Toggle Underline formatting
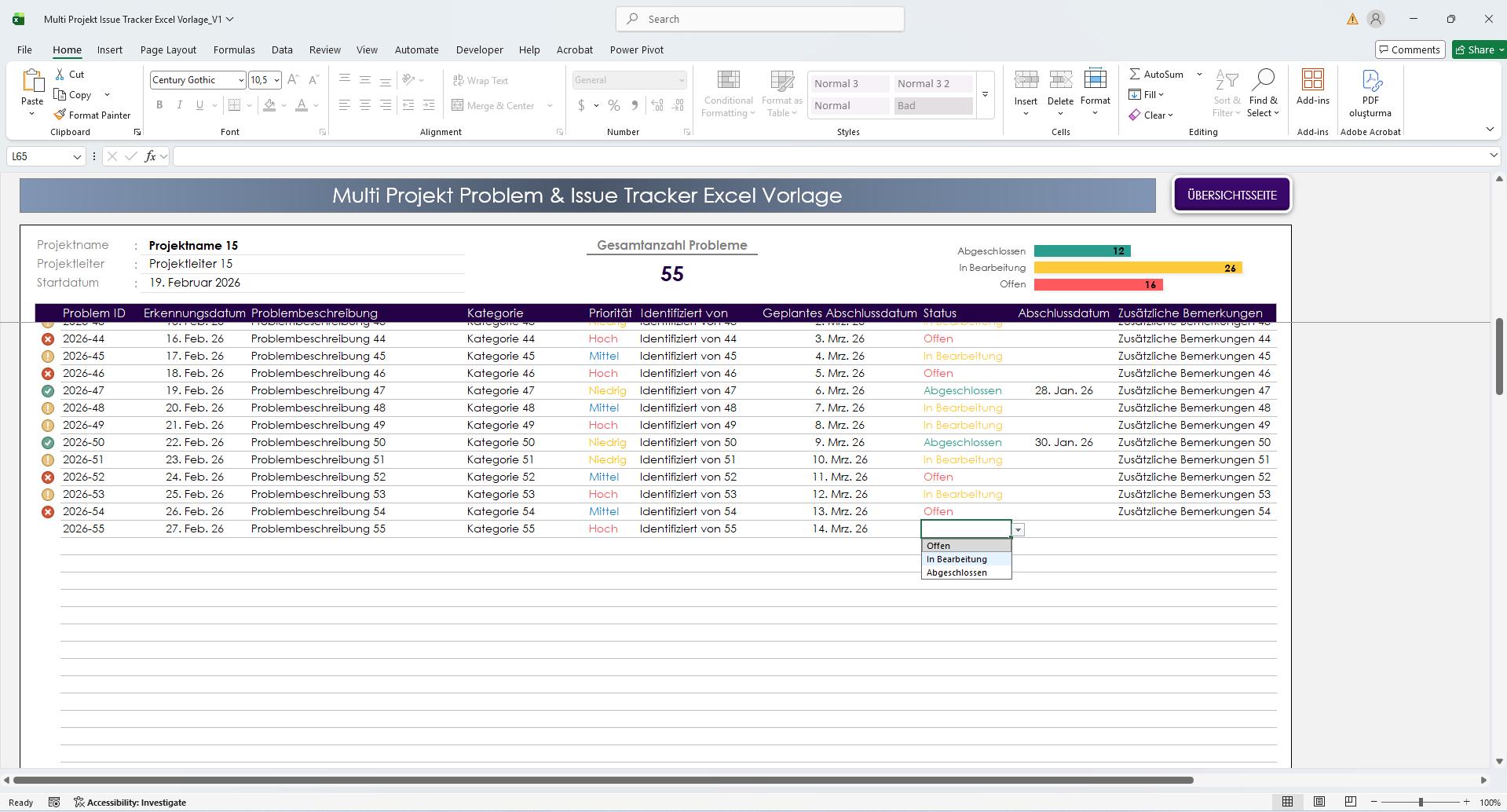This screenshot has height=812, width=1507. (199, 105)
